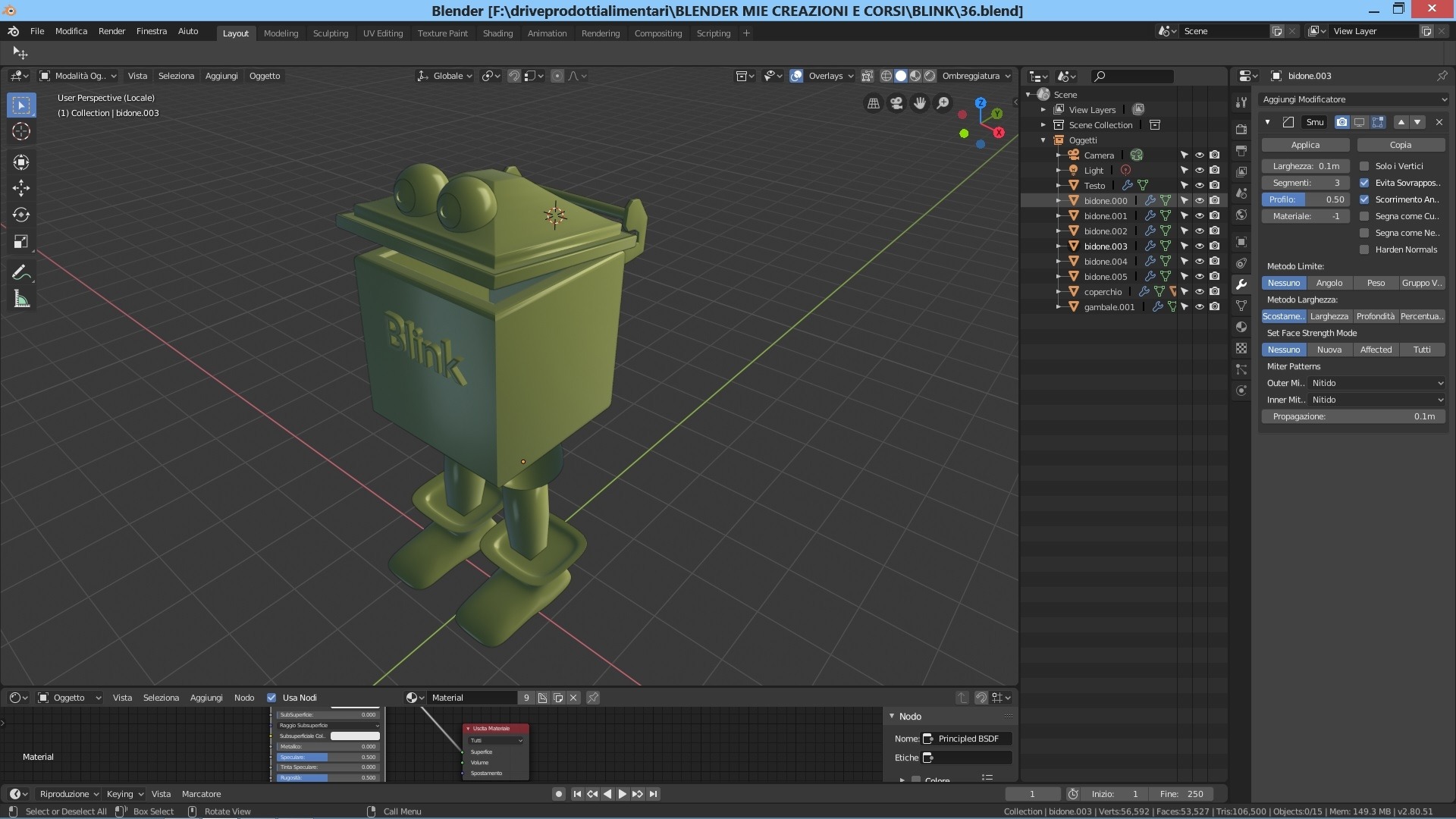Disable render for coperchio object
1456x819 pixels.
1214,291
